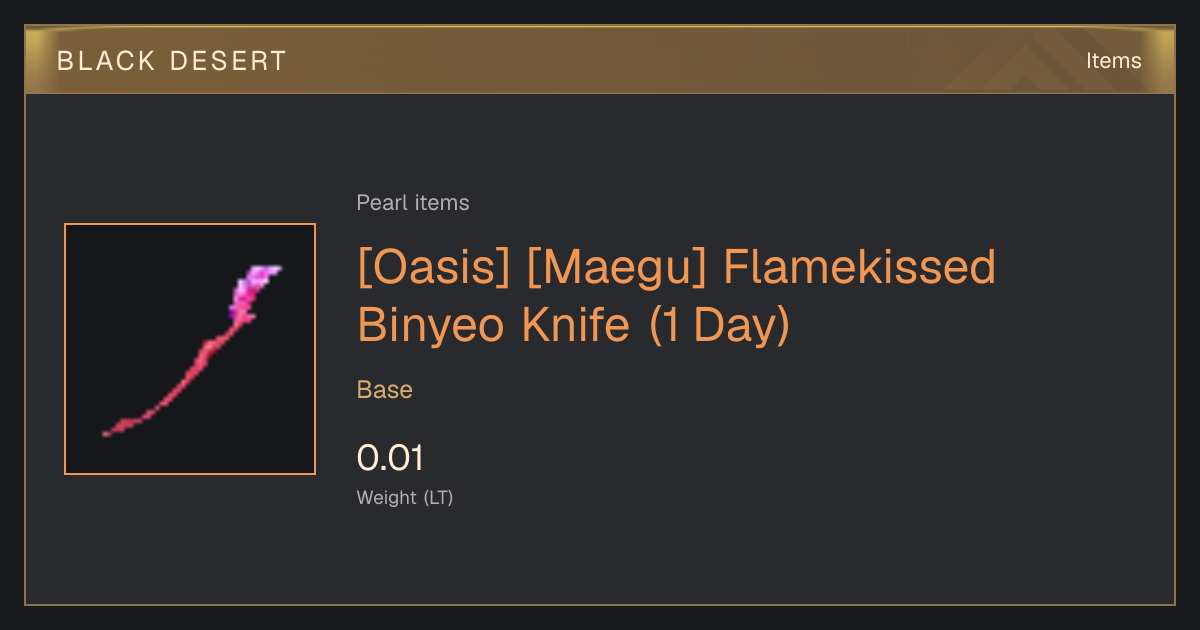Select the Base grade label
Viewport: 1200px width, 630px height.
click(x=385, y=390)
